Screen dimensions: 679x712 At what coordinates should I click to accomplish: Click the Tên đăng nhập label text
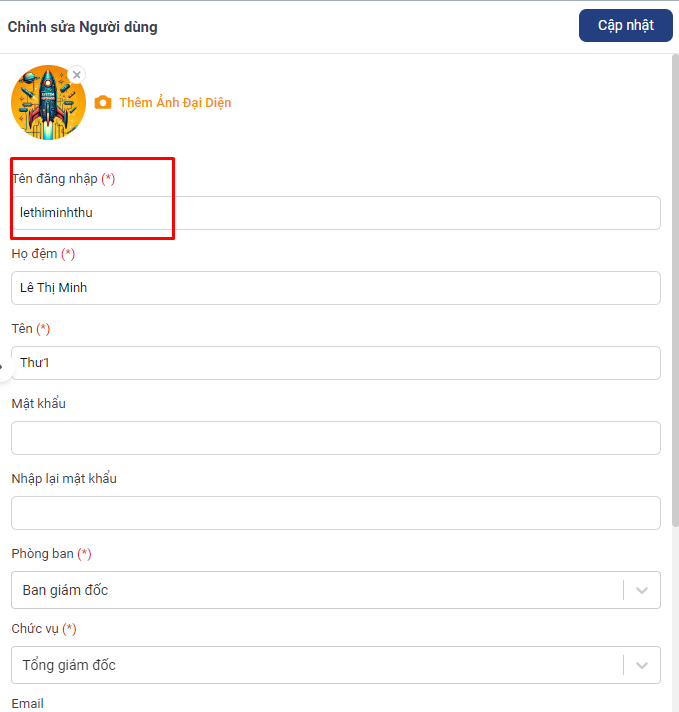(55, 179)
